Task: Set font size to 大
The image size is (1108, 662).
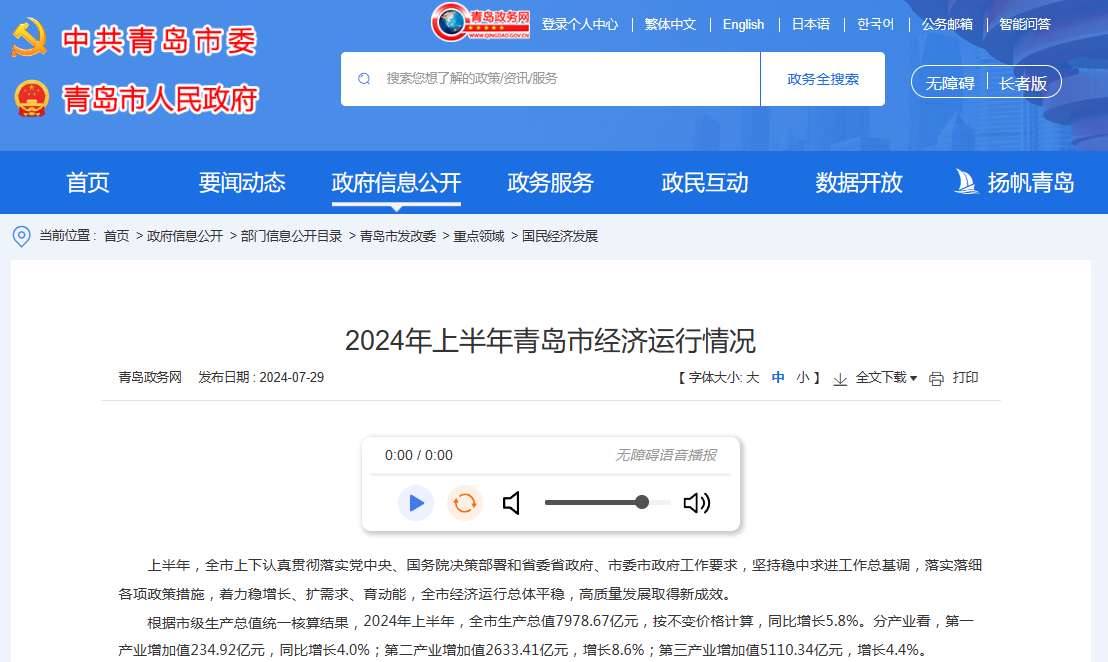Action: tap(753, 378)
